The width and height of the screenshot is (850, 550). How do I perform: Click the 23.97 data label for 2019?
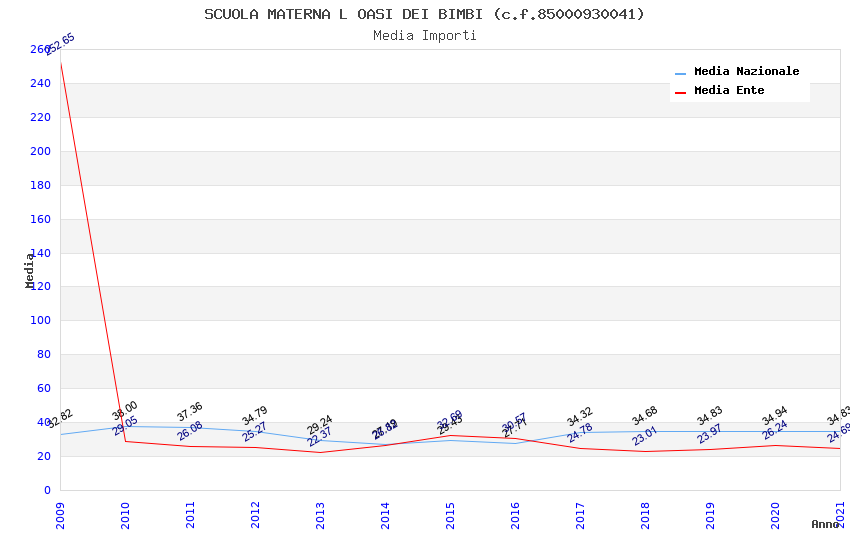(710, 433)
